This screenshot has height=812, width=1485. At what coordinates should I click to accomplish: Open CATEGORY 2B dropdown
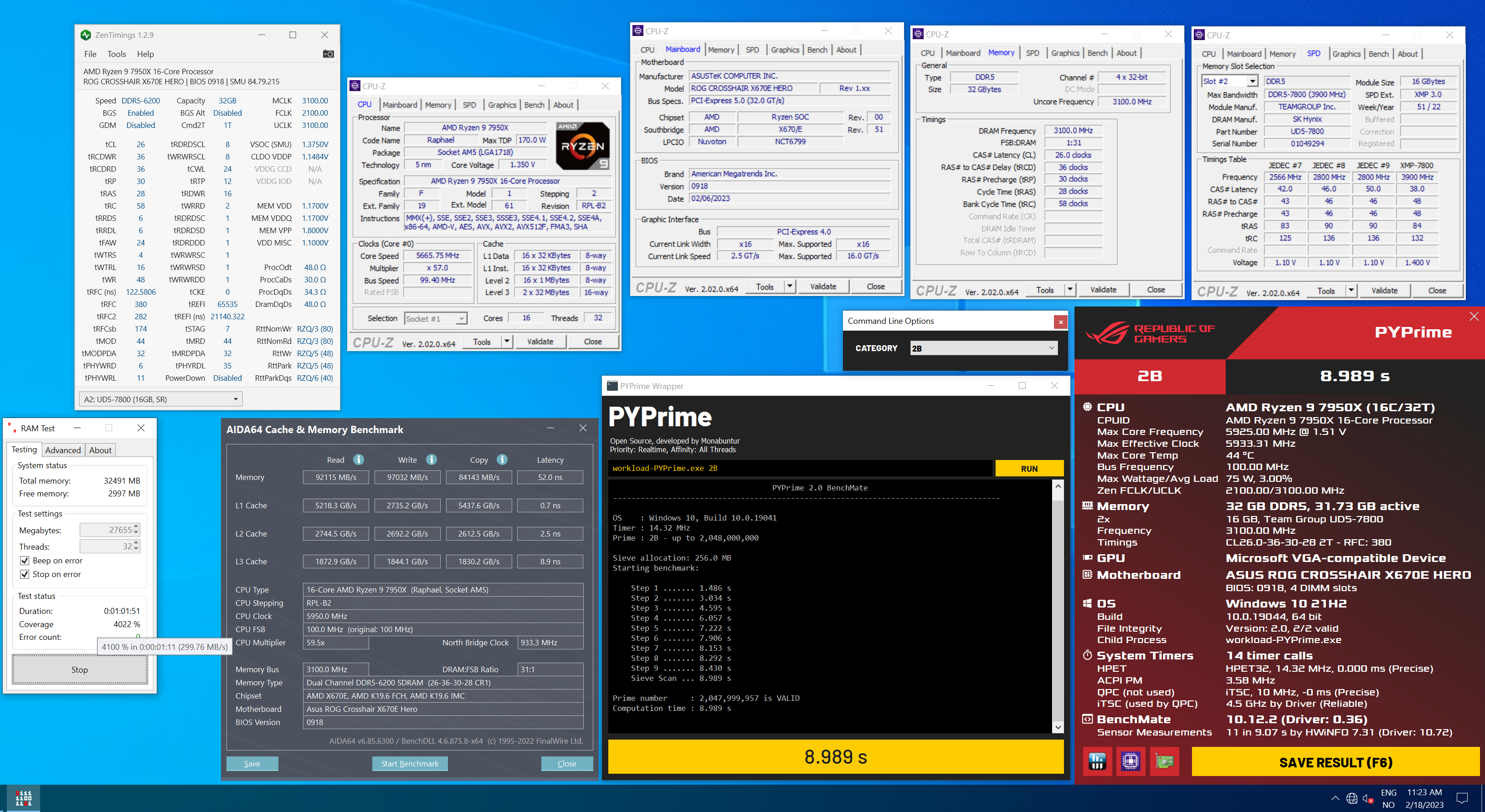(983, 348)
